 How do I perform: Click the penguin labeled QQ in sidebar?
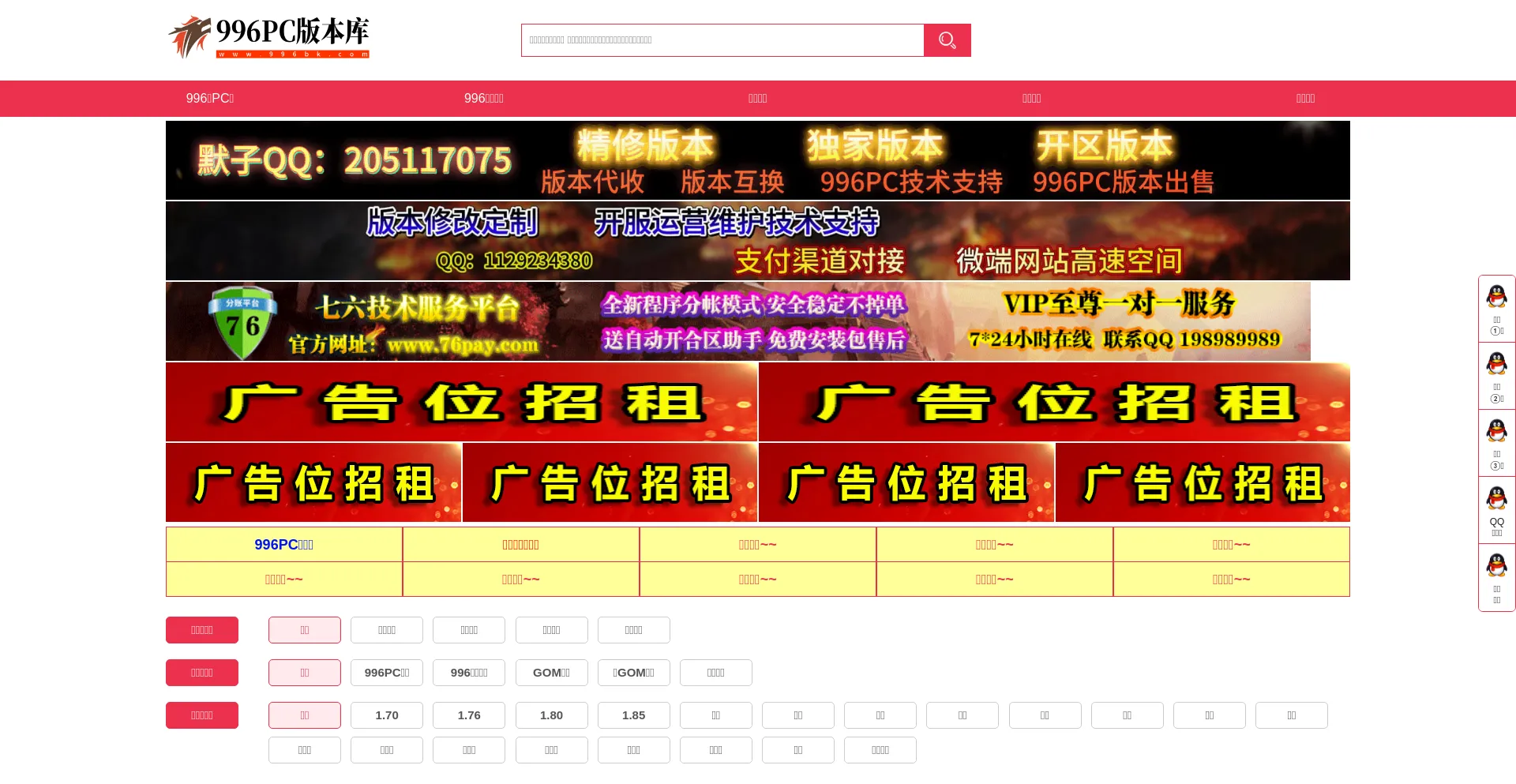[1496, 510]
